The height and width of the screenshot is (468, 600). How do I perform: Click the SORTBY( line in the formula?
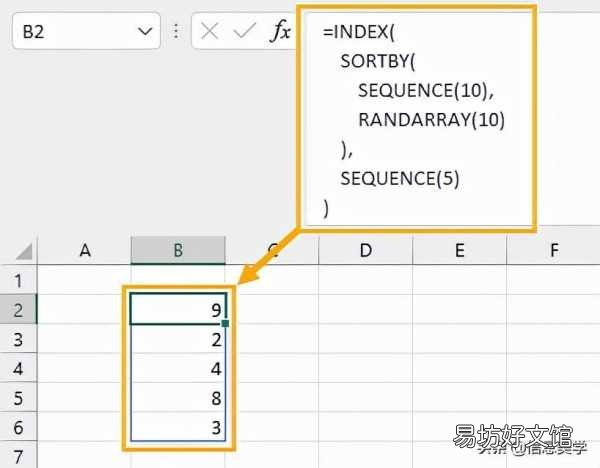378,61
